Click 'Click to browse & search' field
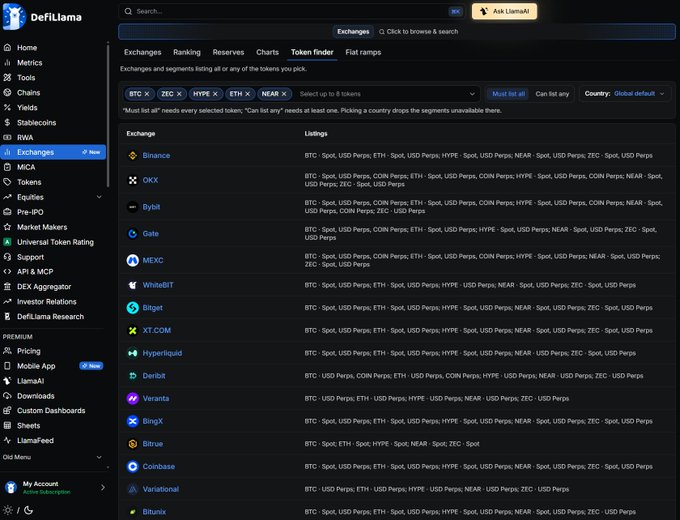 click(418, 32)
